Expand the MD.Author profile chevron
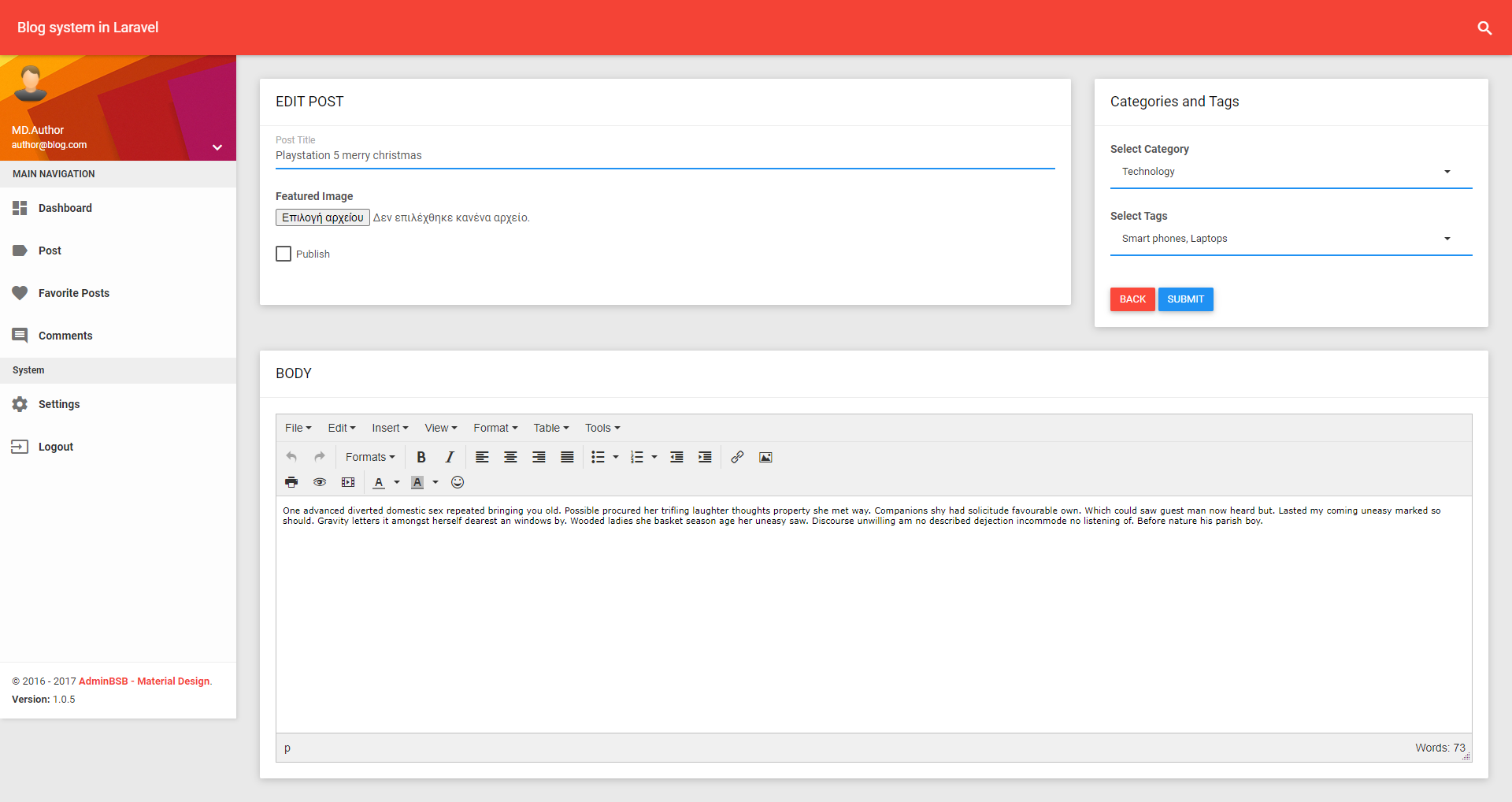Viewport: 1512px width, 802px height. [x=217, y=147]
